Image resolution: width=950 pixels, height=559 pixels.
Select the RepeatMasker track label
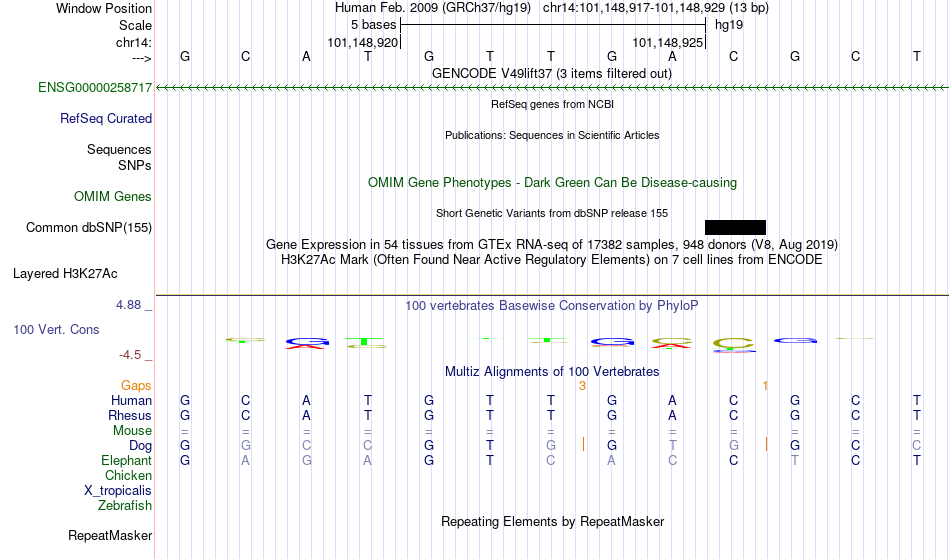(x=110, y=535)
